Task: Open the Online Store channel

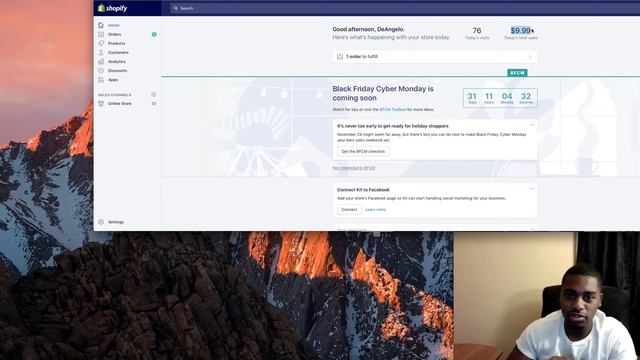Action: [120, 103]
